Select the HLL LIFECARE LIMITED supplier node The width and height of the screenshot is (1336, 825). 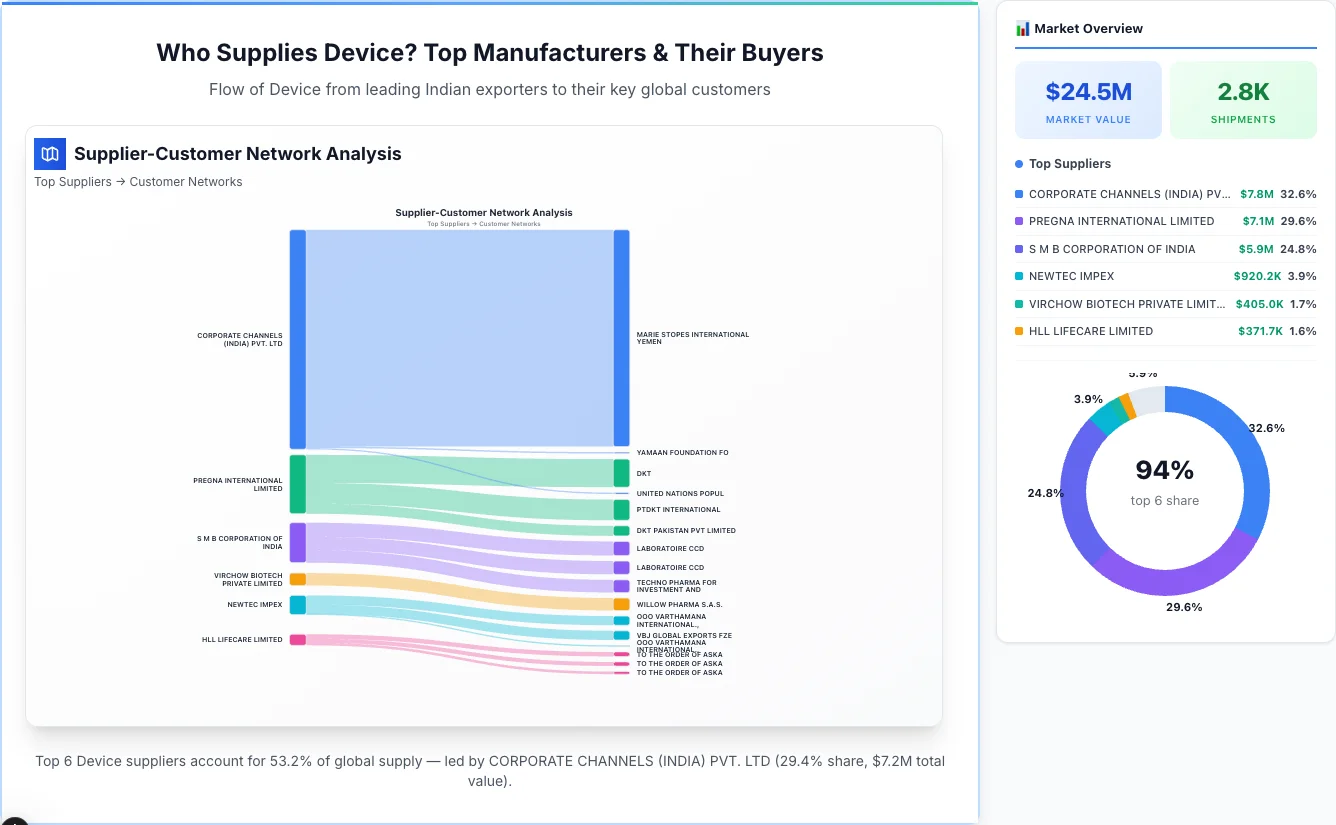296,639
